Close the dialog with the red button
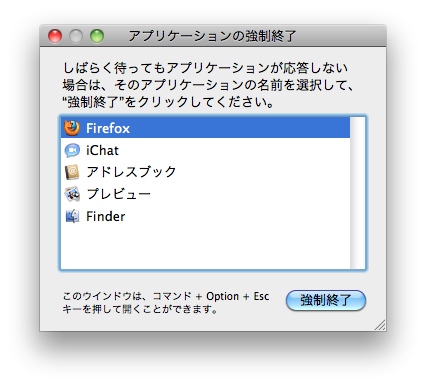The height and width of the screenshot is (386, 426). pos(55,36)
